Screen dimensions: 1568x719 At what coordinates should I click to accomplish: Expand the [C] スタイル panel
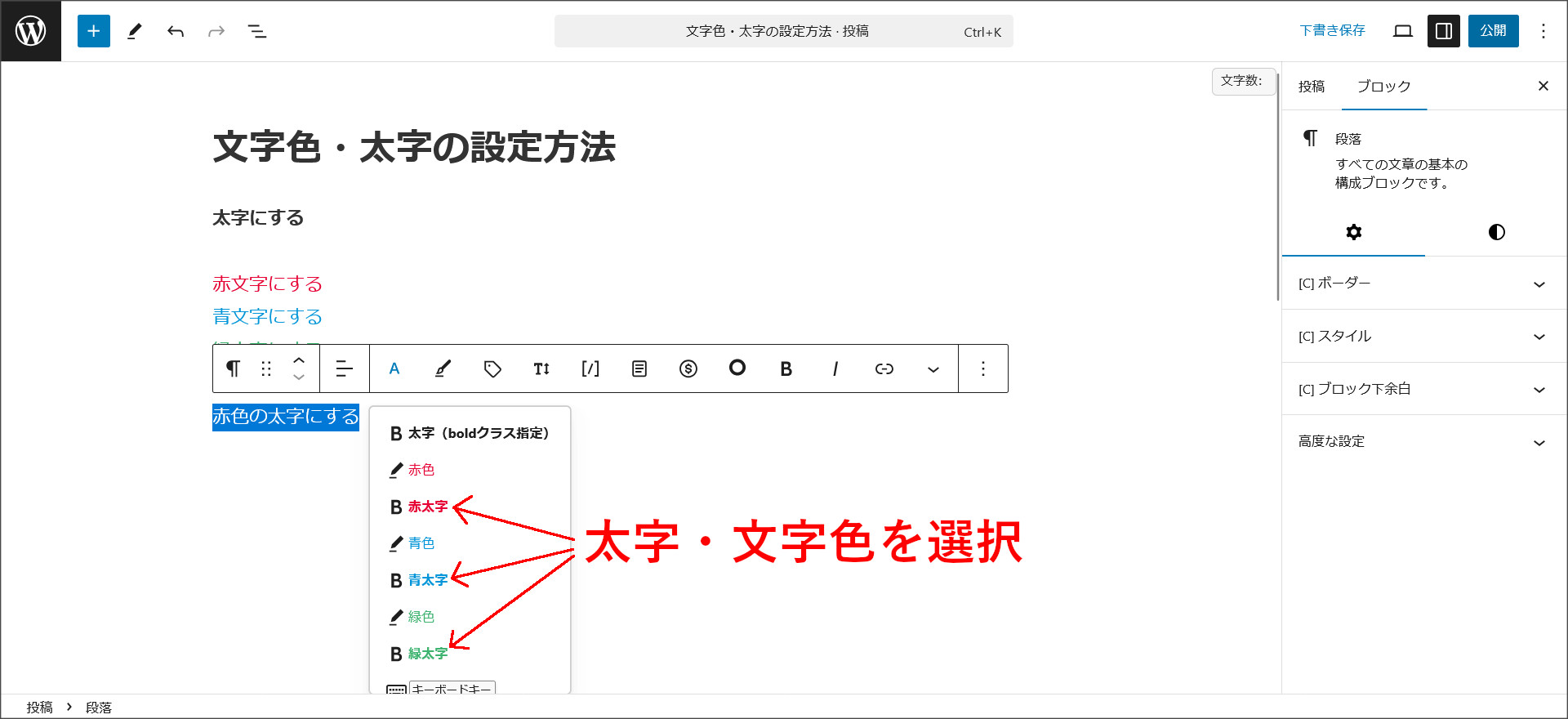coord(1424,336)
